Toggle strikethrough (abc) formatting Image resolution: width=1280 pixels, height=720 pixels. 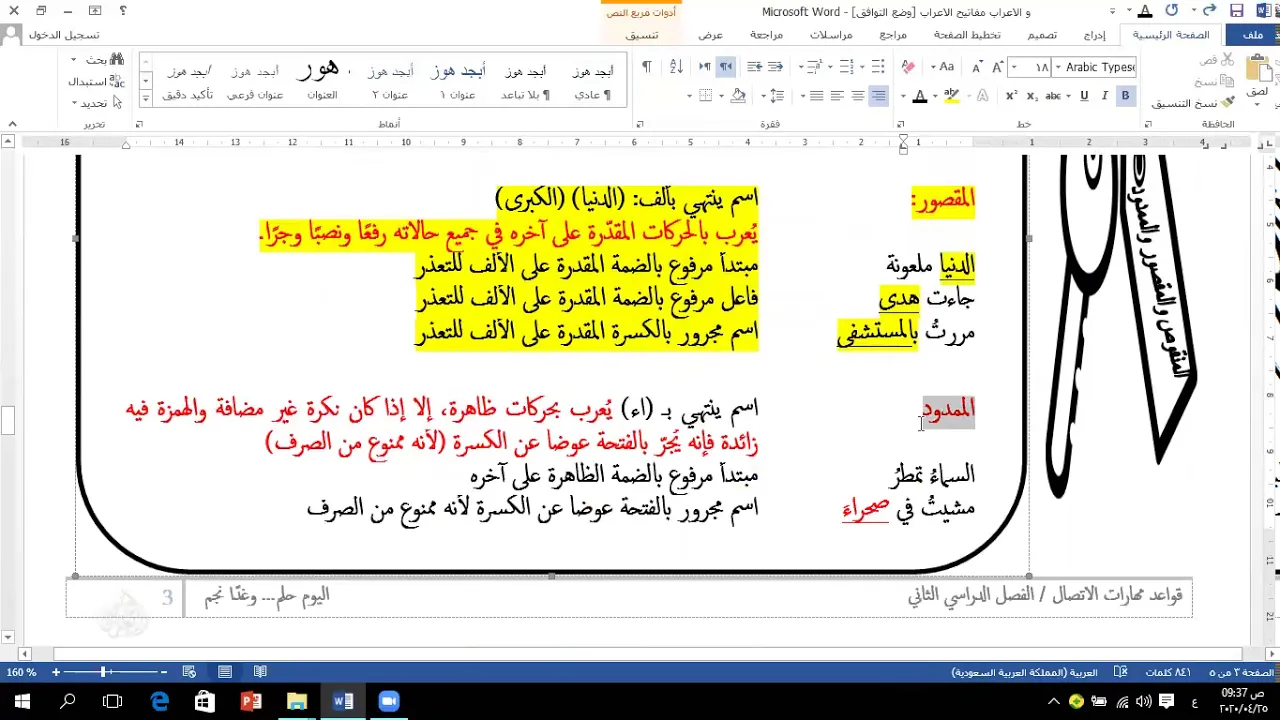(1053, 96)
